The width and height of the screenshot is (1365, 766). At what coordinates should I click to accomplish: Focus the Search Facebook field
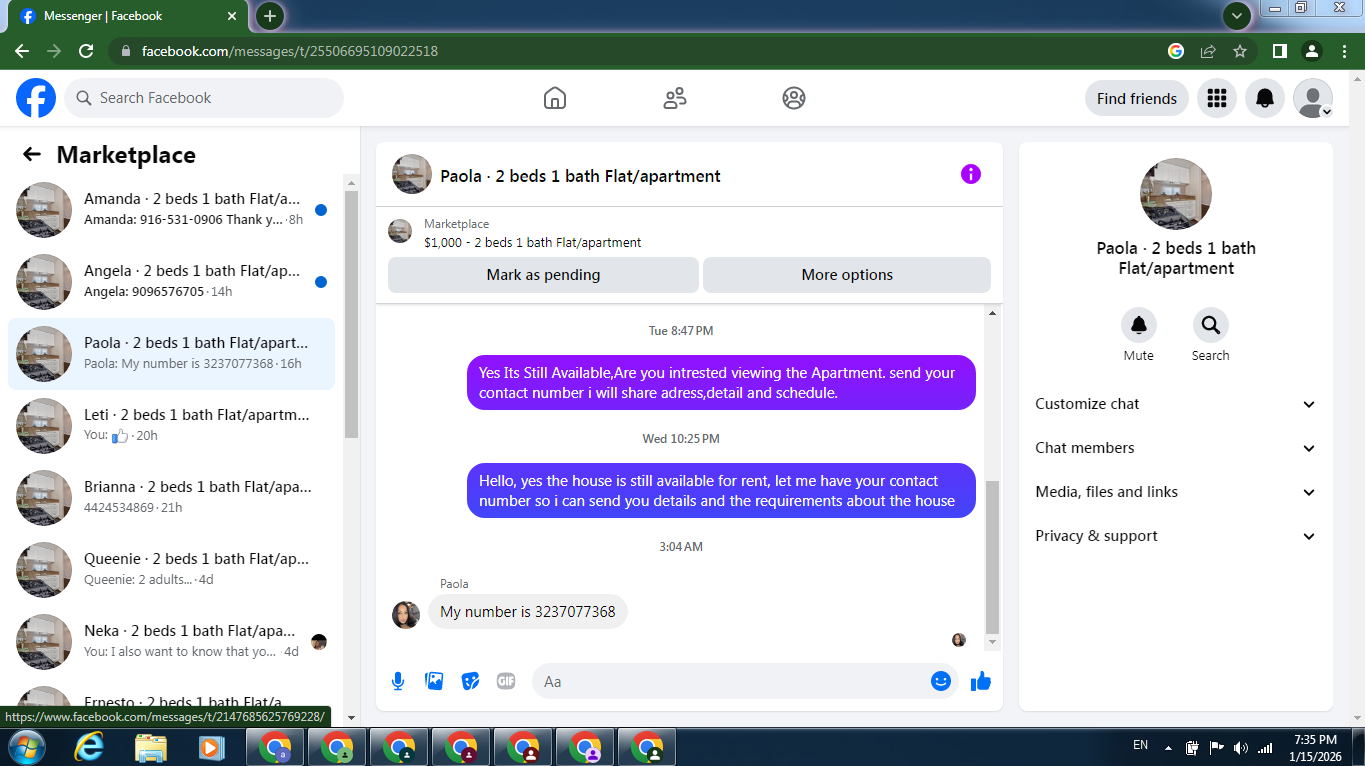pyautogui.click(x=204, y=98)
